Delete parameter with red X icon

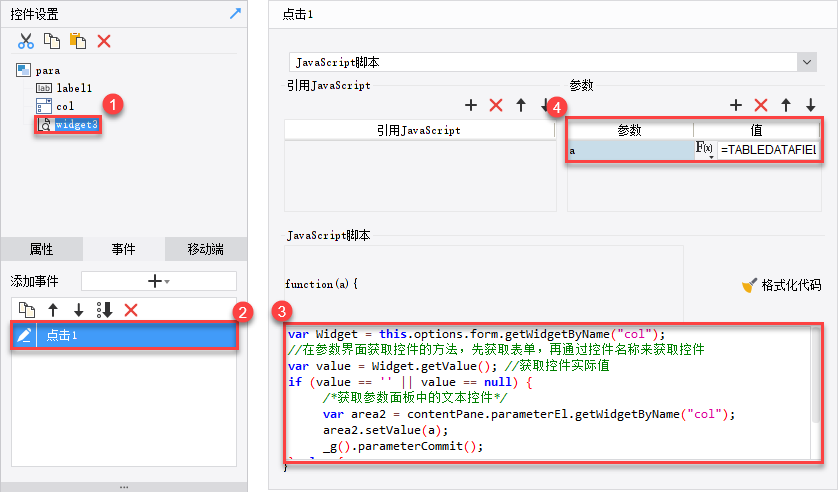761,105
